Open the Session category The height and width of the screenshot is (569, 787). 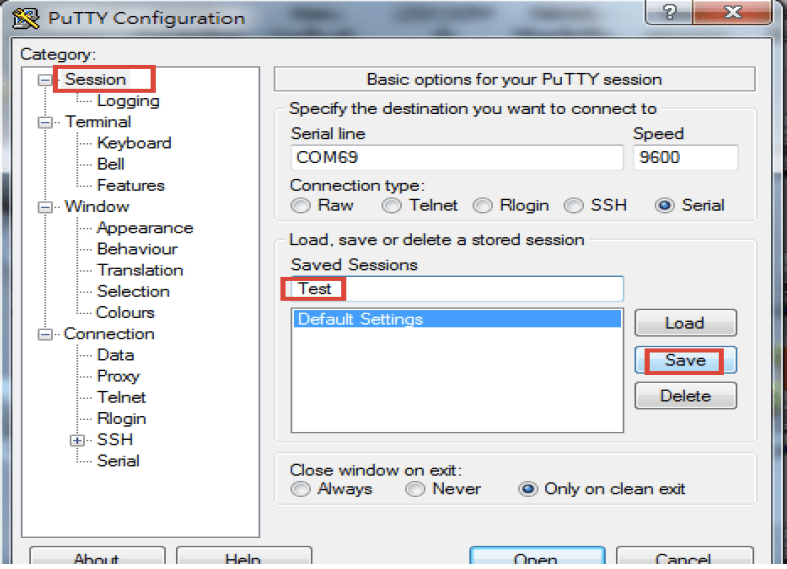[95, 79]
